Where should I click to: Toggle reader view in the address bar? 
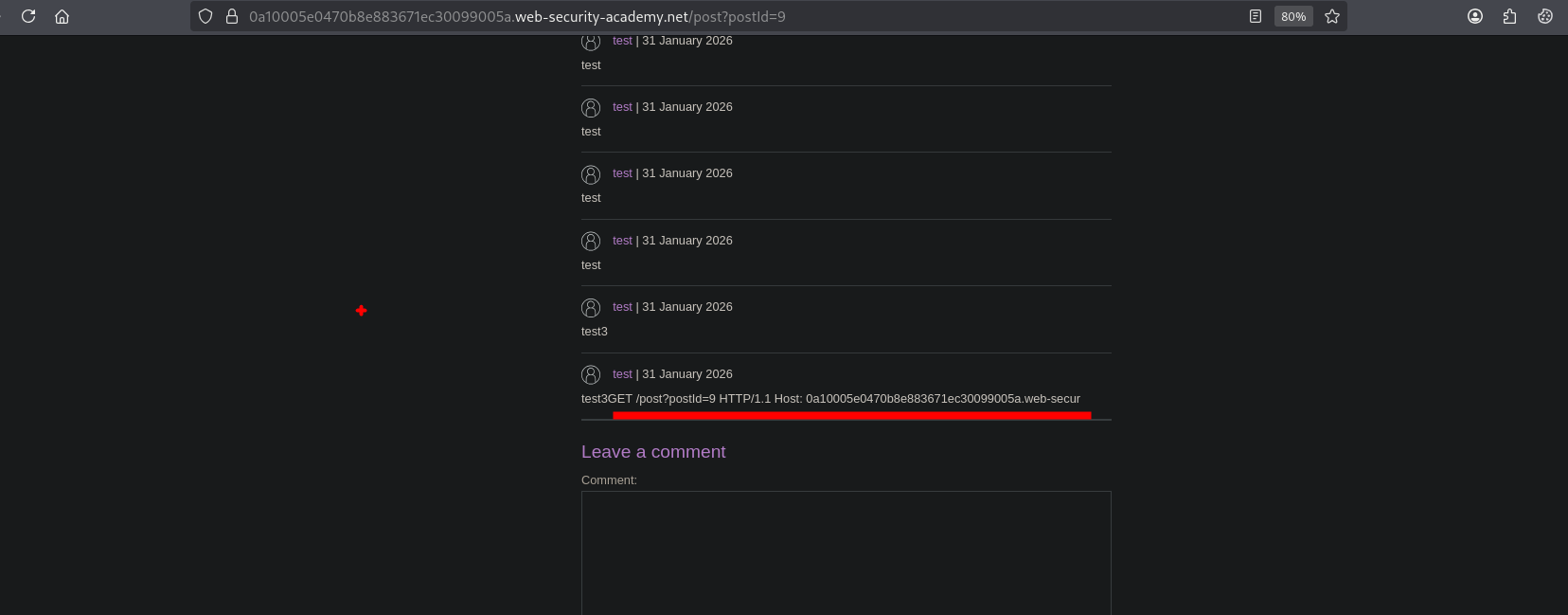coord(1256,16)
